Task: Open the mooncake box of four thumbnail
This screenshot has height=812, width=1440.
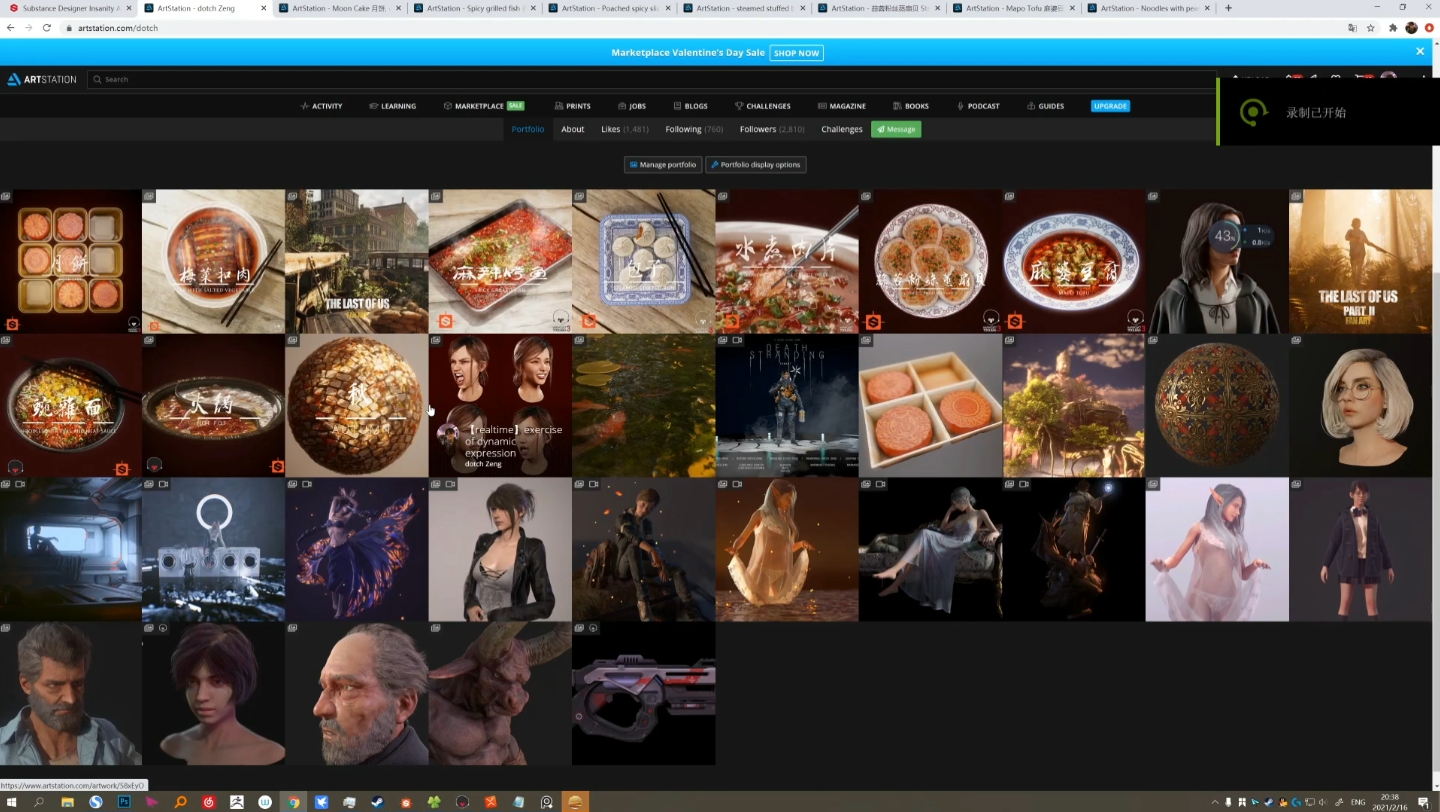Action: point(930,405)
